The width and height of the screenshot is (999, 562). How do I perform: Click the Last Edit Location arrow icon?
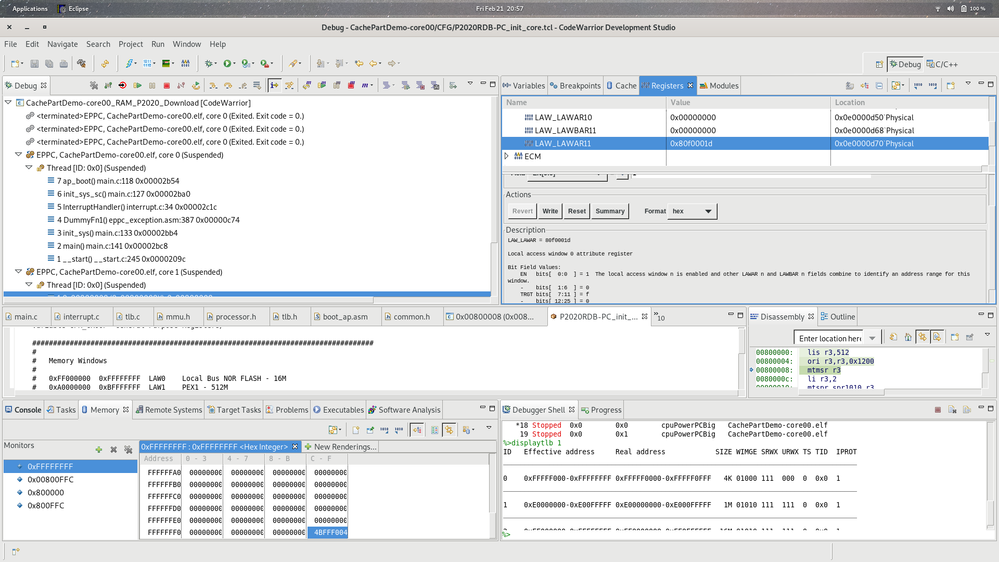click(x=359, y=64)
